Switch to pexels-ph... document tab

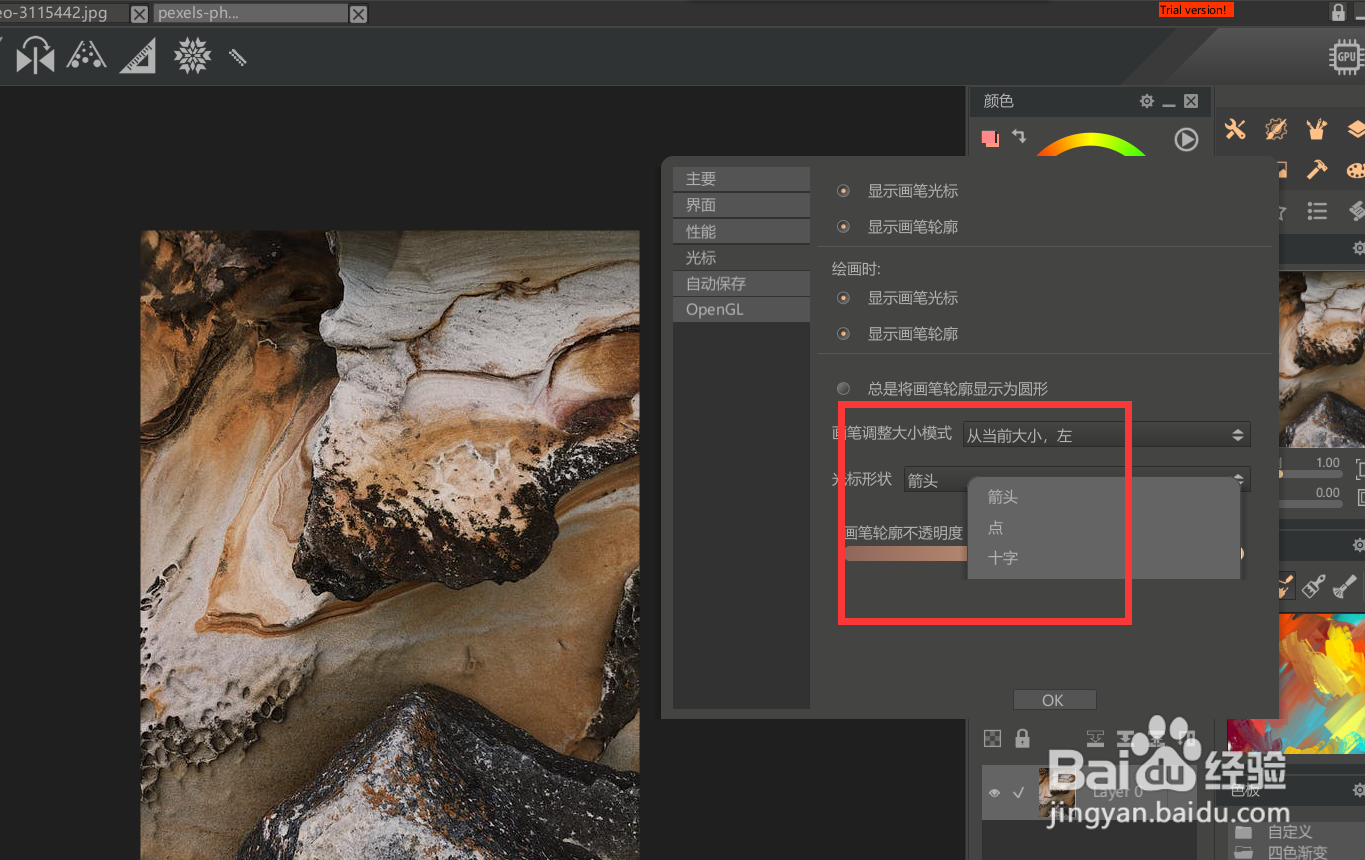coord(251,14)
